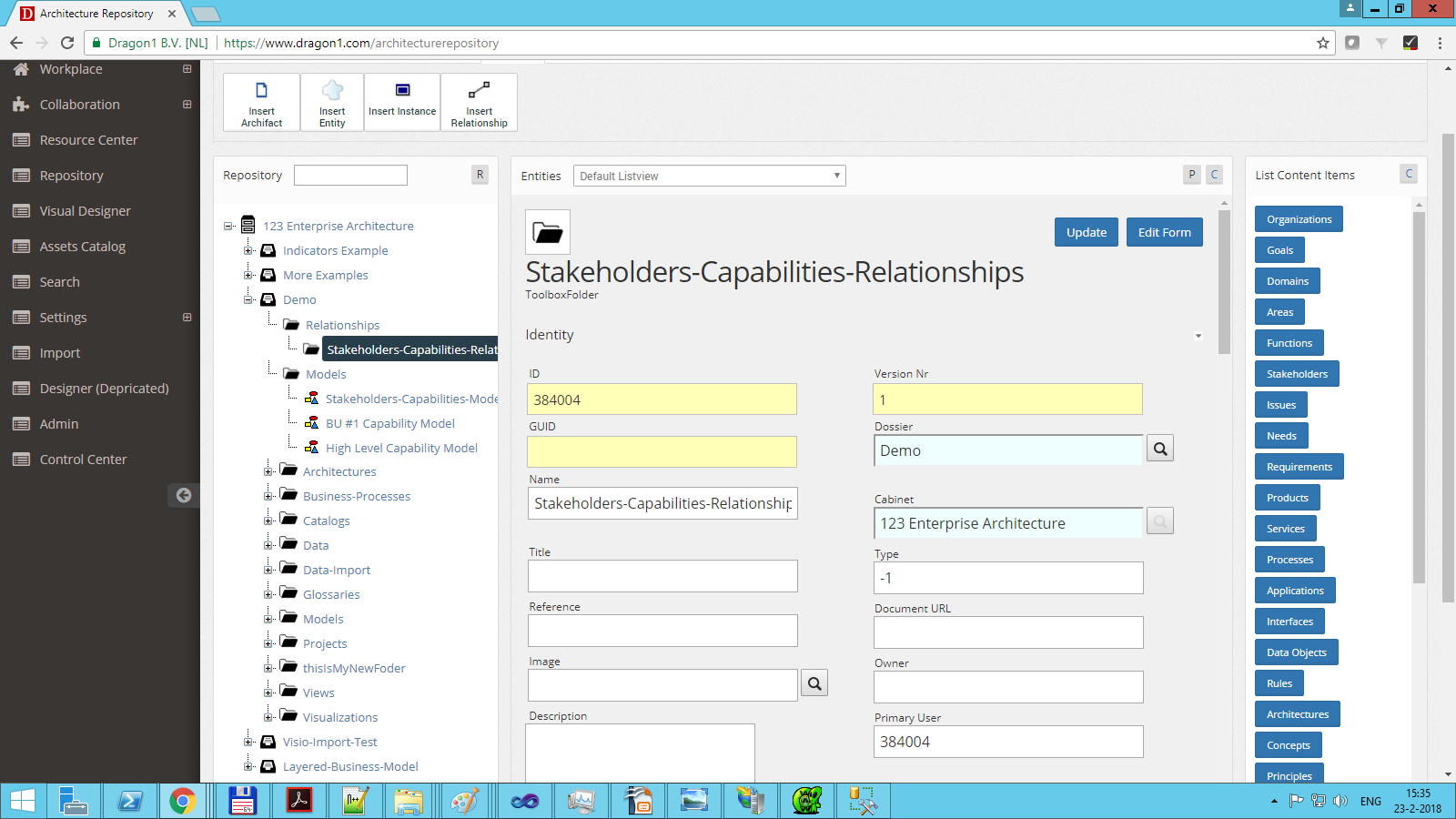This screenshot has width=1456, height=819.
Task: Expand the Workplace sidebar submenu plus
Action: pos(187,69)
